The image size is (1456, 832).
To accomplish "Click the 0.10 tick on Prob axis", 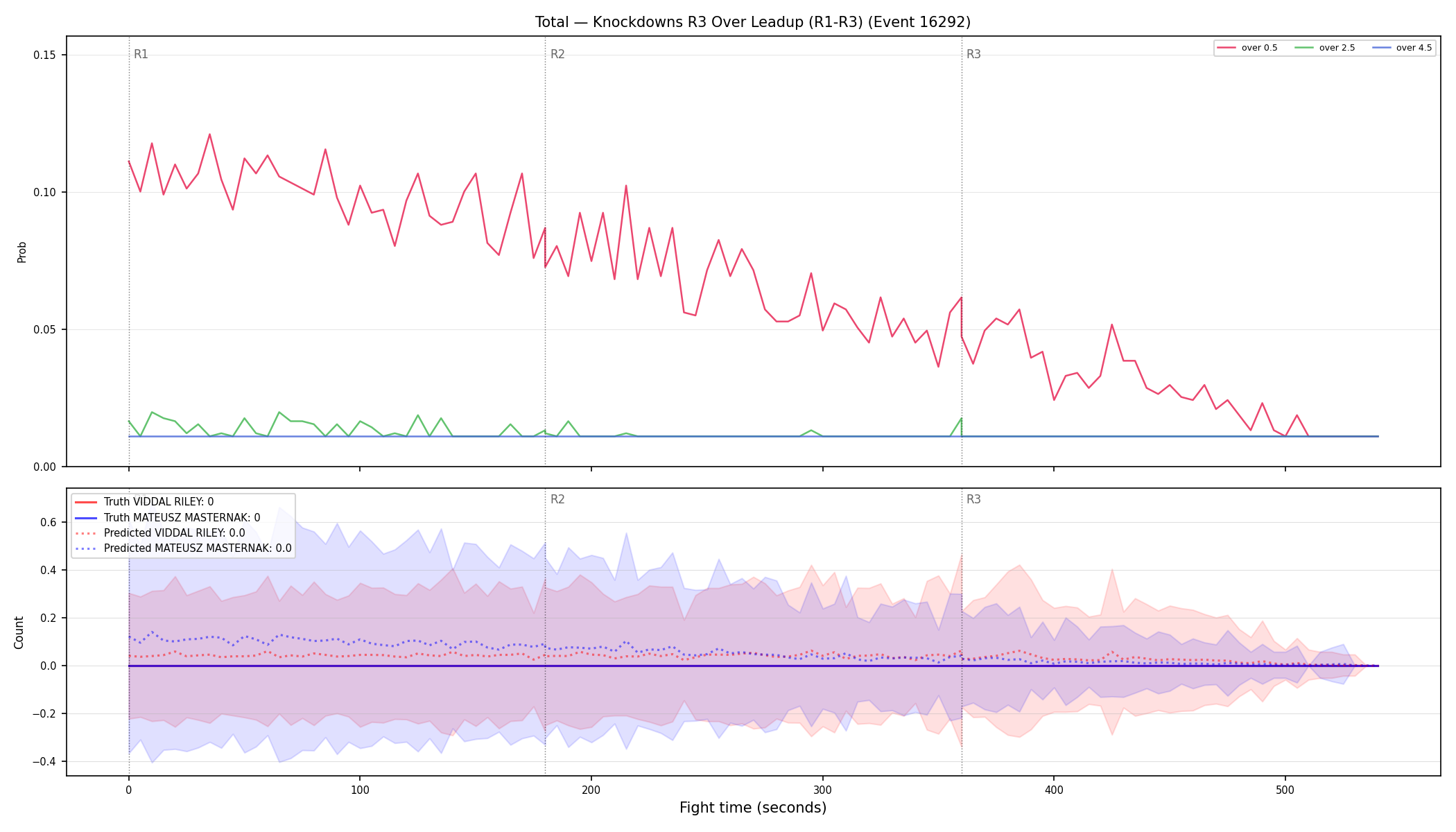I will click(x=45, y=193).
